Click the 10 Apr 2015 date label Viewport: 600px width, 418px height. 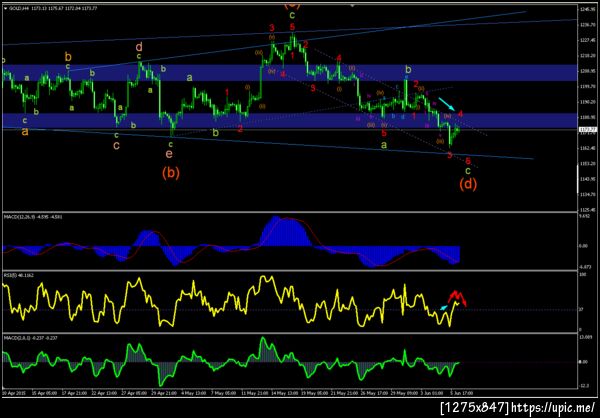pyautogui.click(x=13, y=393)
